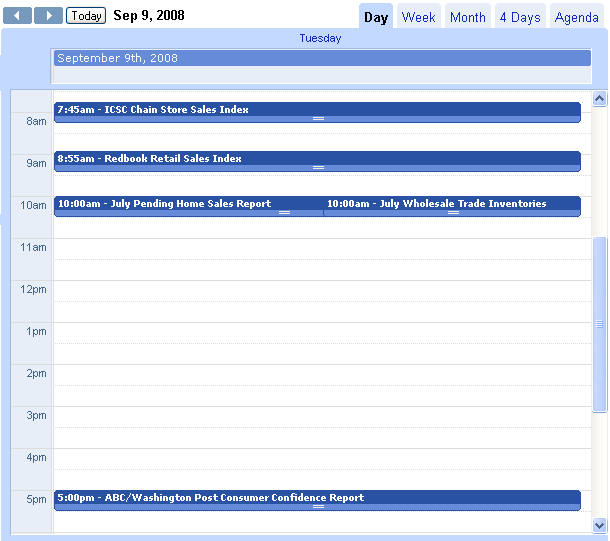The width and height of the screenshot is (610, 541).
Task: Click the 12pm time label
Action: 33,289
